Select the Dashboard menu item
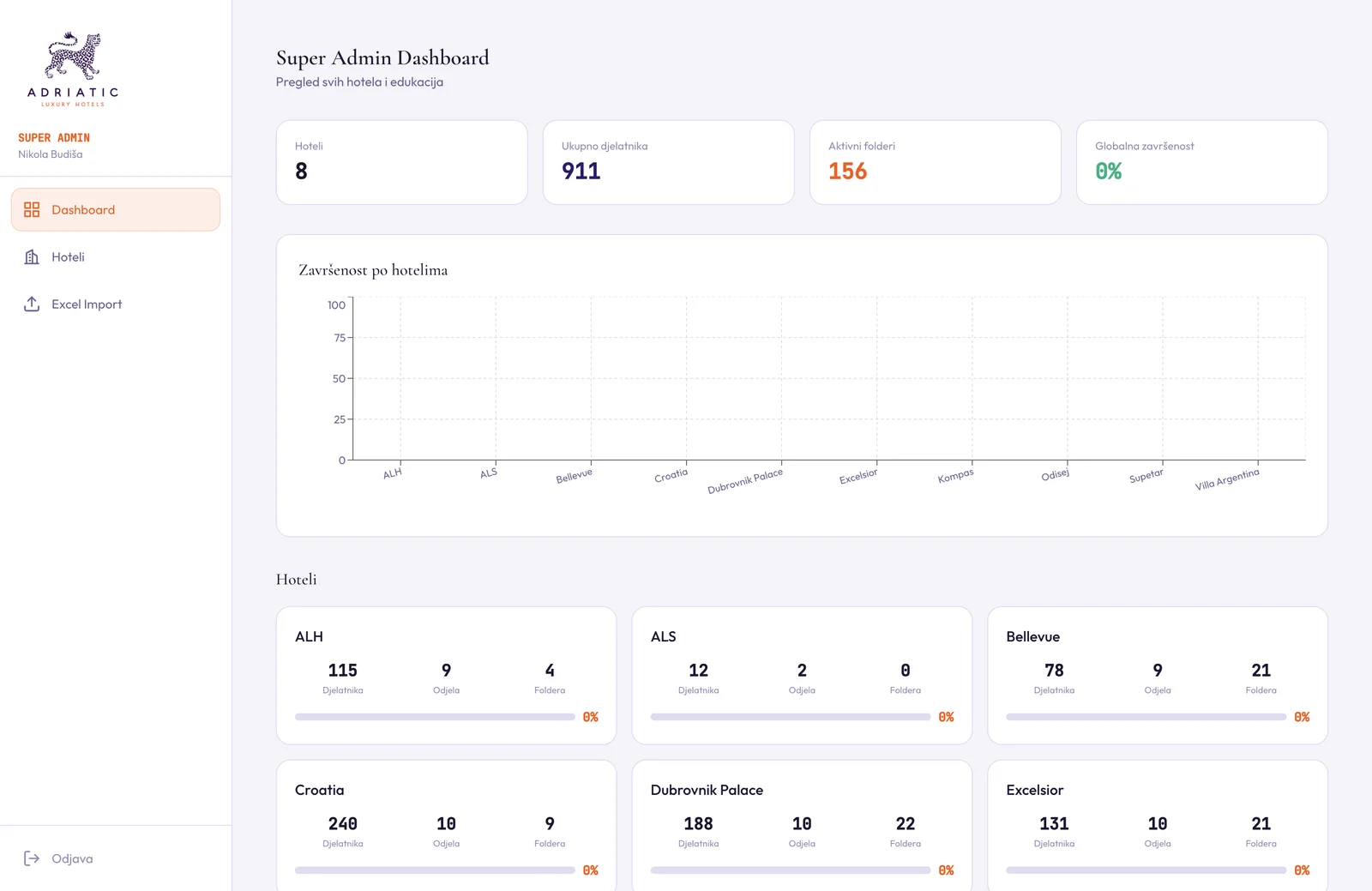The image size is (1372, 891). (x=116, y=209)
